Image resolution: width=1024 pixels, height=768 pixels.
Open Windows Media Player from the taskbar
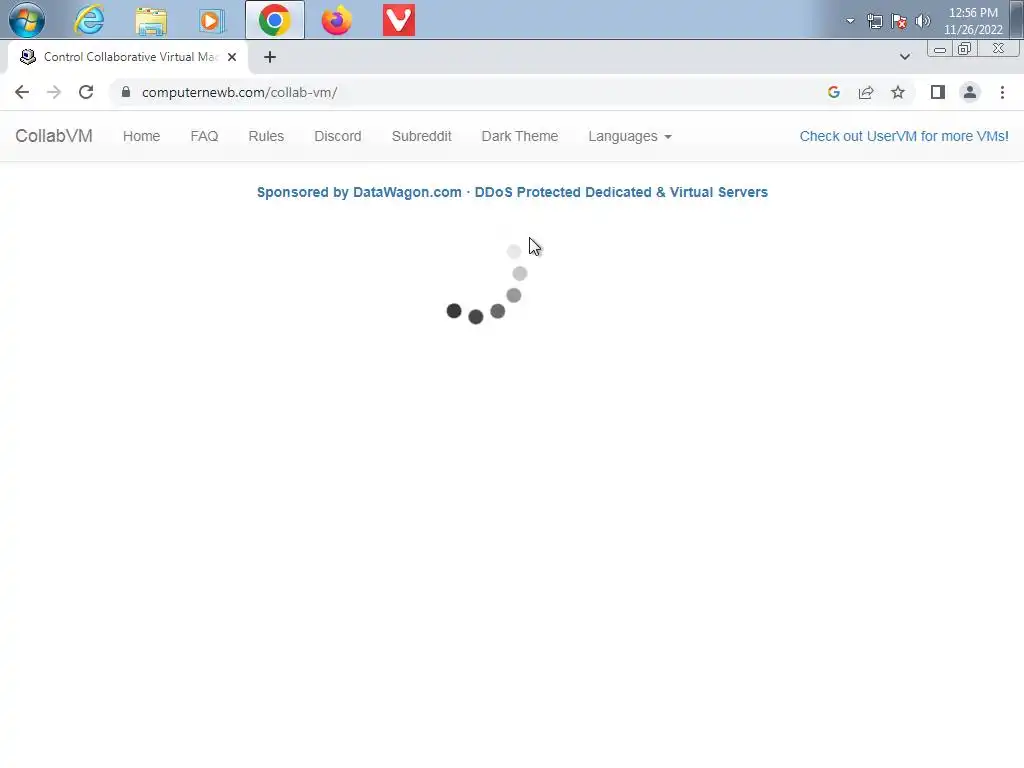coord(211,21)
